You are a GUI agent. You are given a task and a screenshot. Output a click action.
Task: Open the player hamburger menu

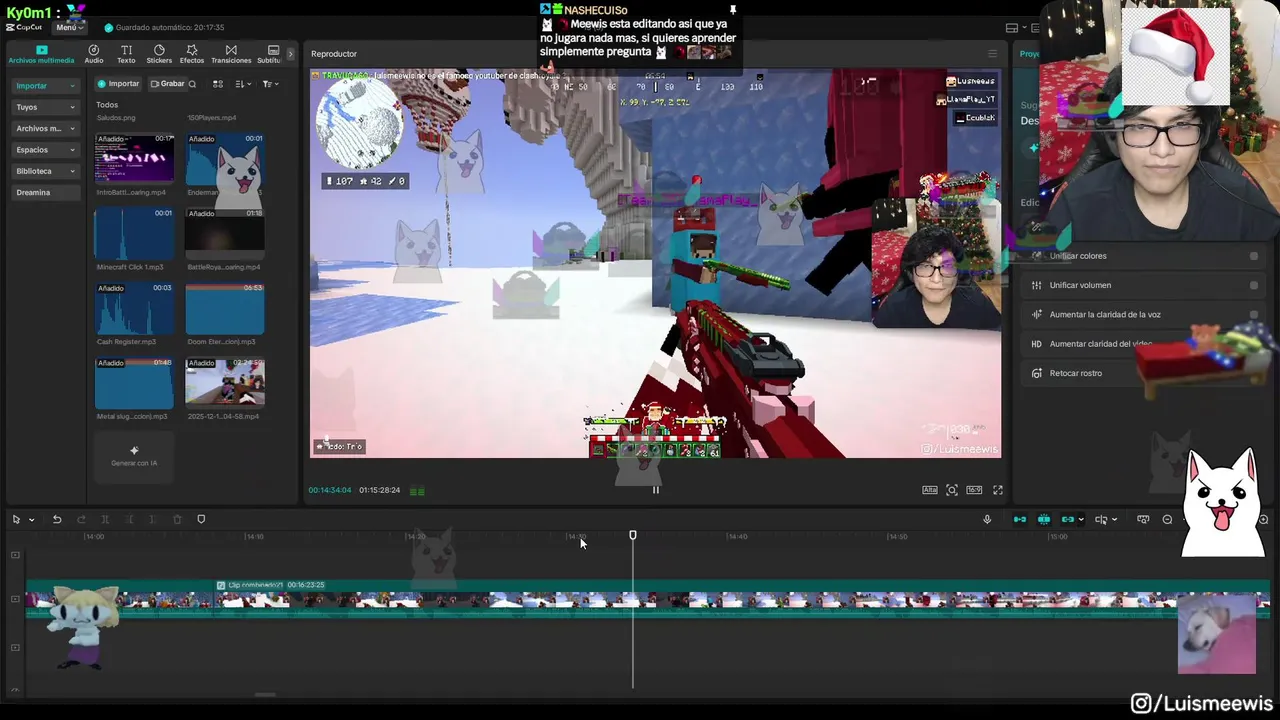pyautogui.click(x=992, y=54)
